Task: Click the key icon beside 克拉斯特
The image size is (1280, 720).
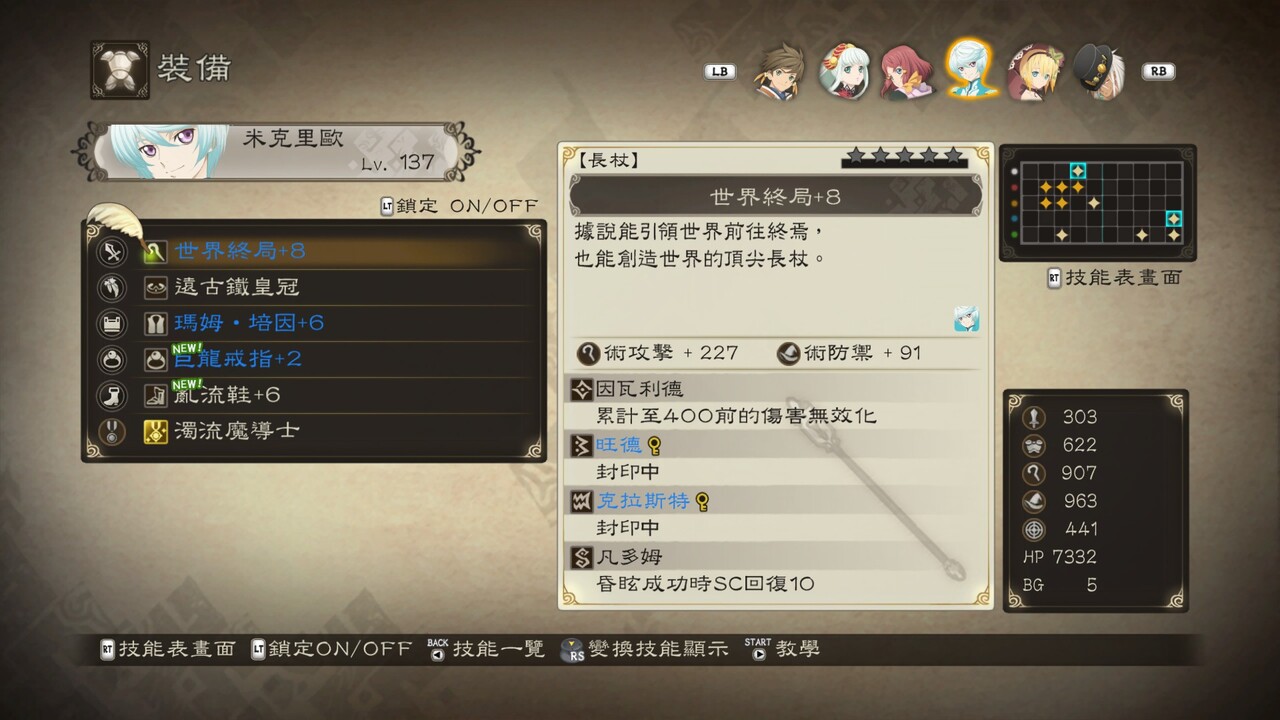Action: click(x=702, y=500)
